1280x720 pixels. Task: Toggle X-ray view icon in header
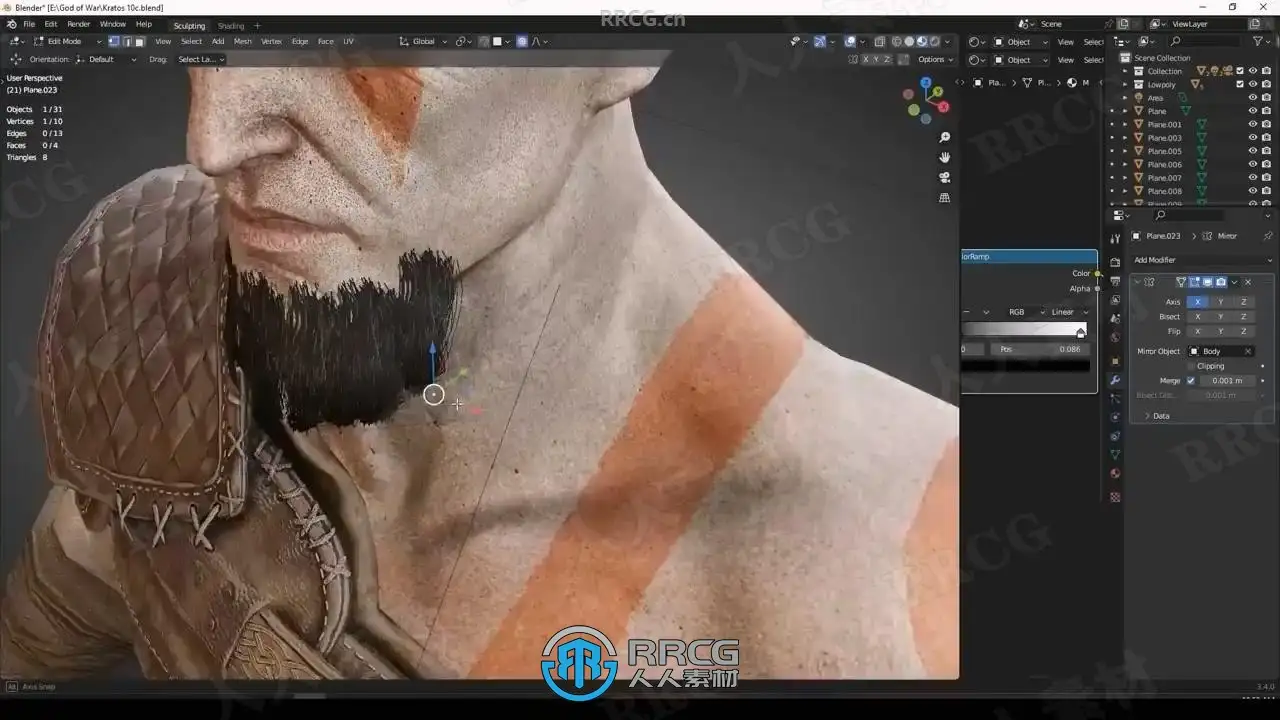click(x=880, y=42)
